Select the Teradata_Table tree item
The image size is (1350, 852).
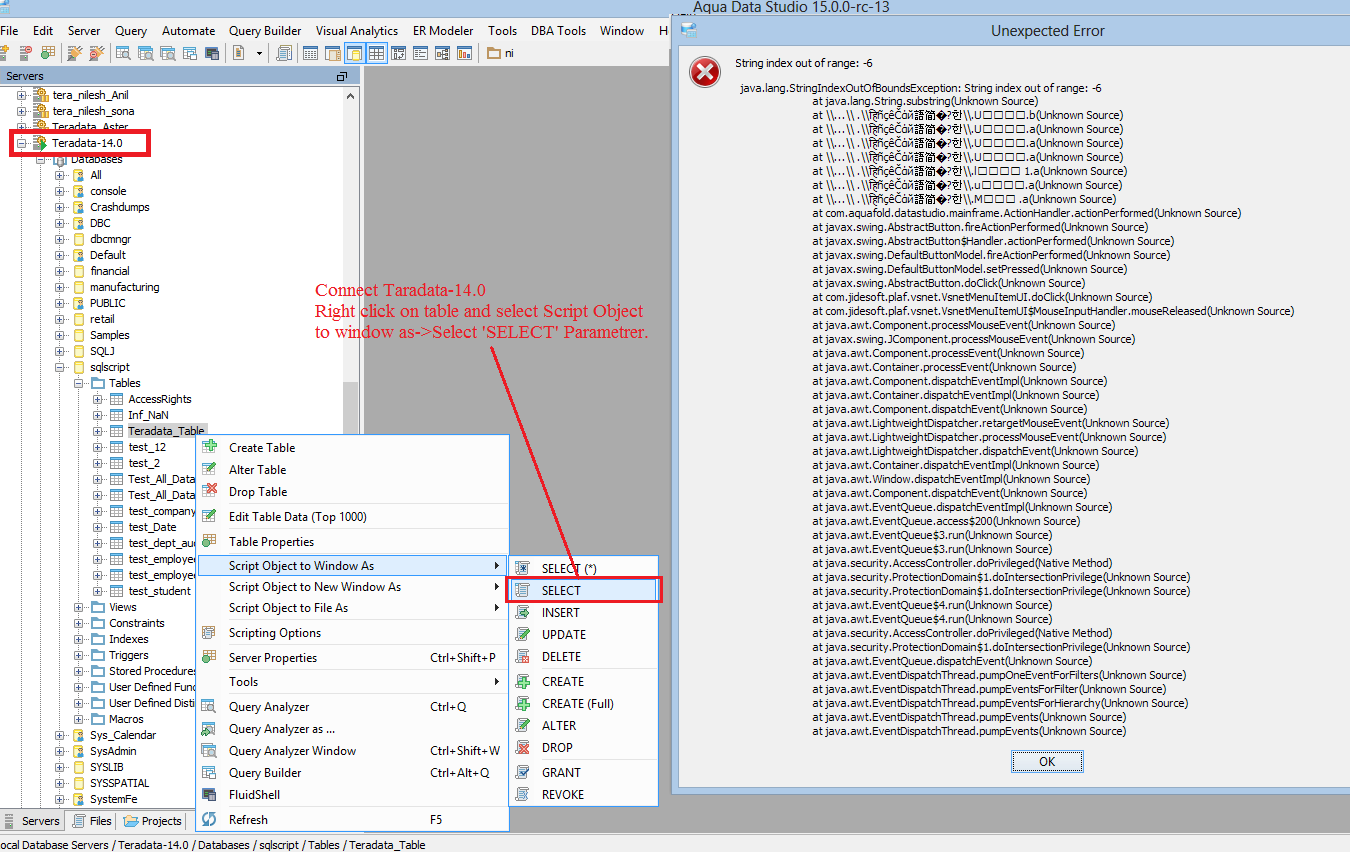pos(166,431)
